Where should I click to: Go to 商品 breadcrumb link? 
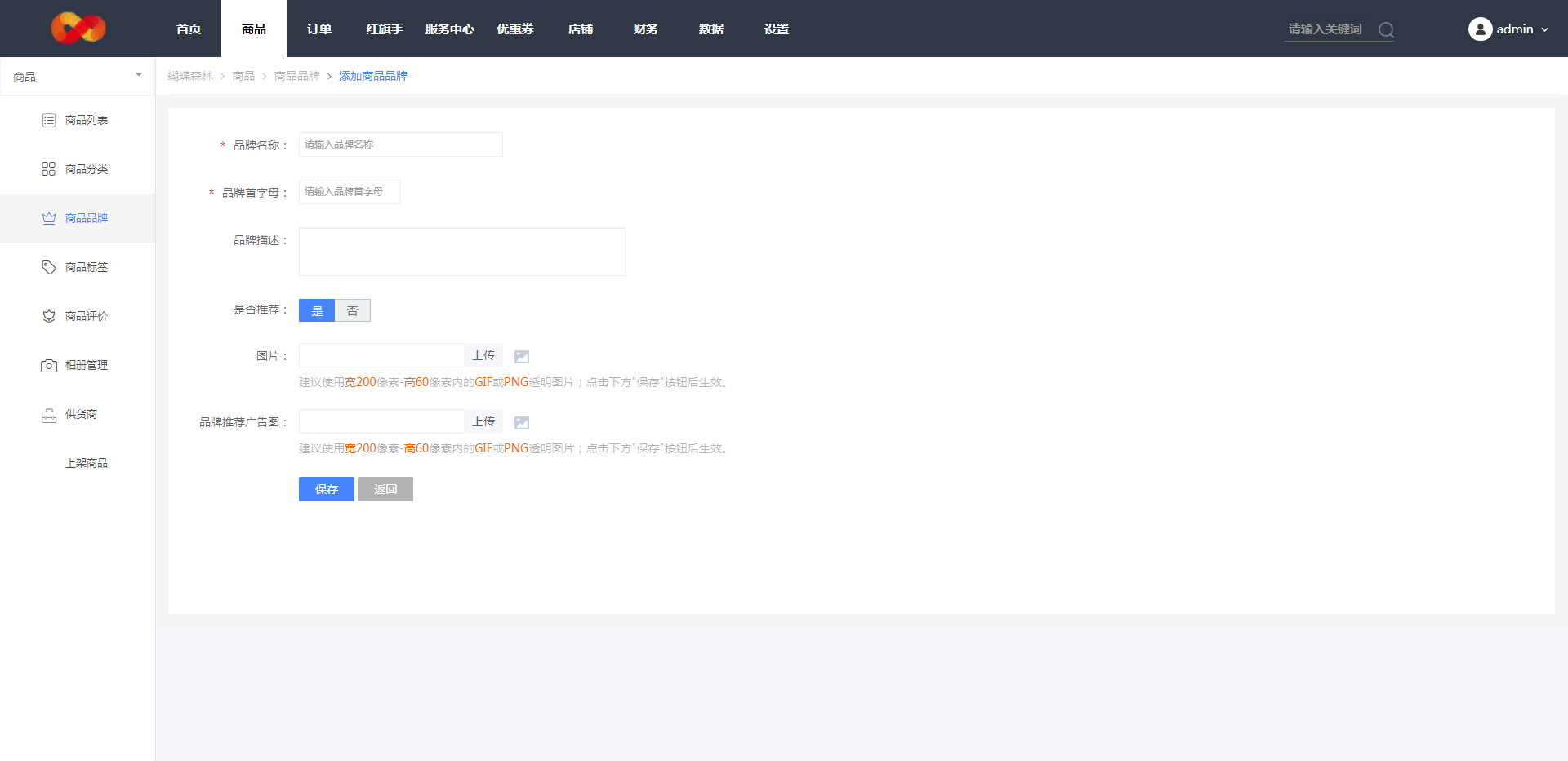[x=243, y=76]
